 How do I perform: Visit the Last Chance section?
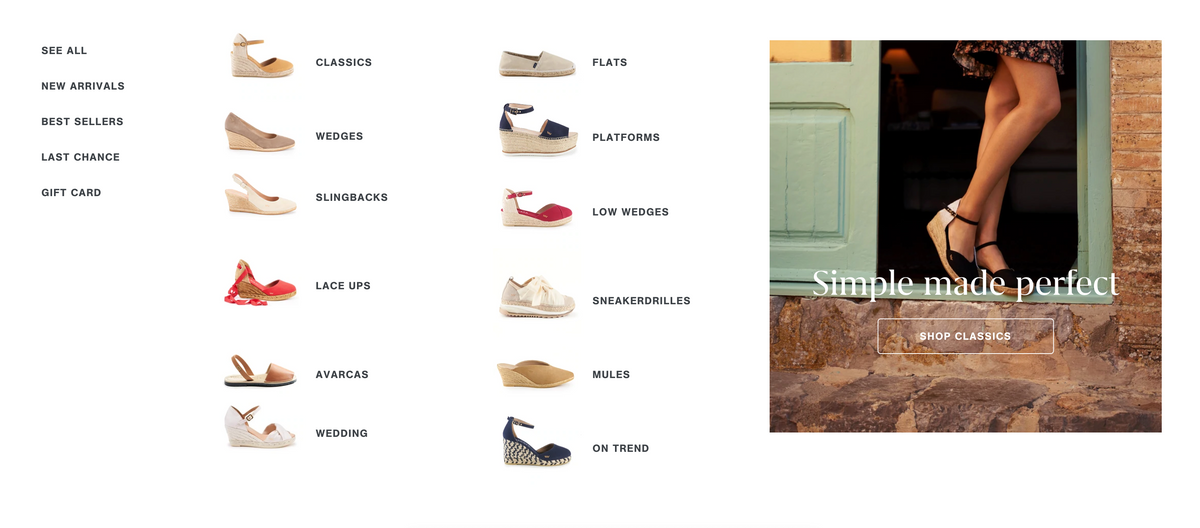click(80, 157)
